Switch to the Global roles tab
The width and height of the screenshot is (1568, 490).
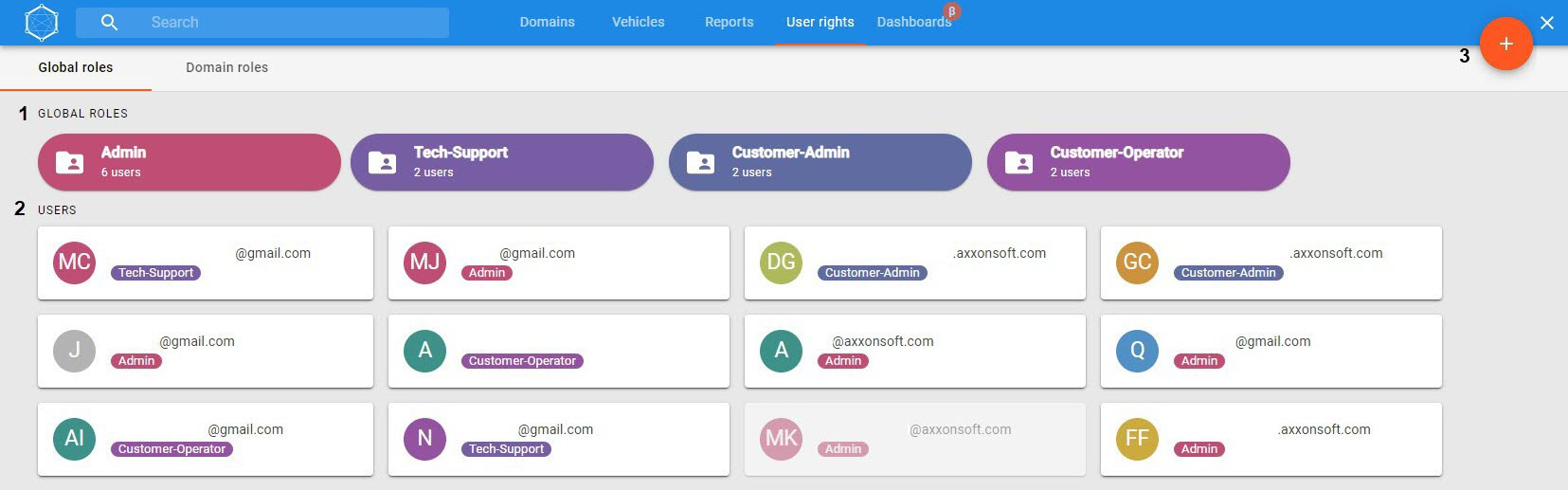[x=75, y=67]
